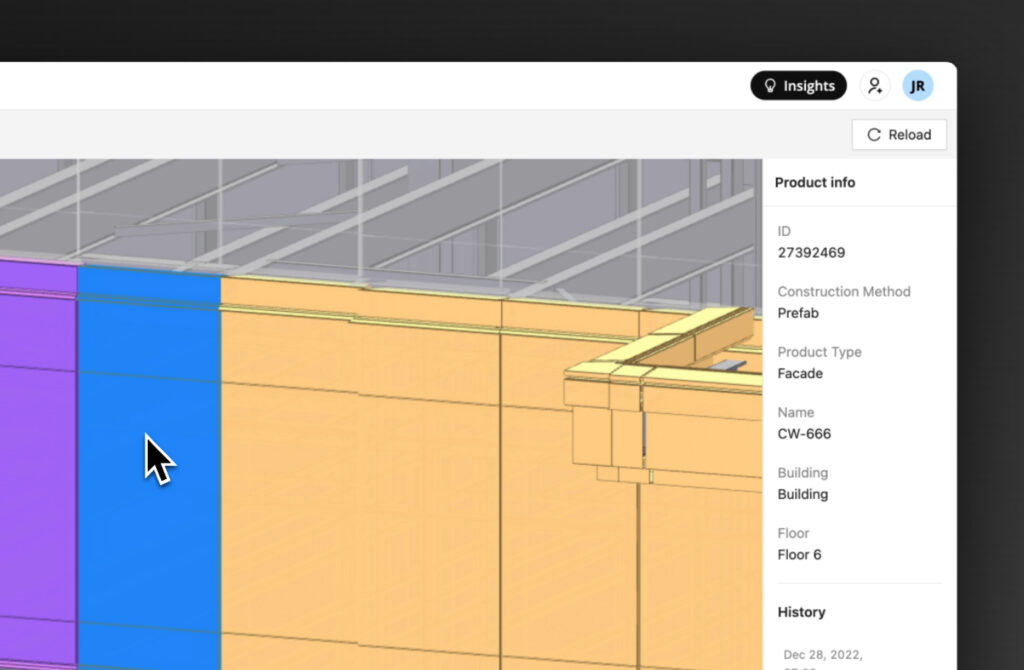Image resolution: width=1024 pixels, height=670 pixels.
Task: Click the Product Type value Facade
Action: 800,374
